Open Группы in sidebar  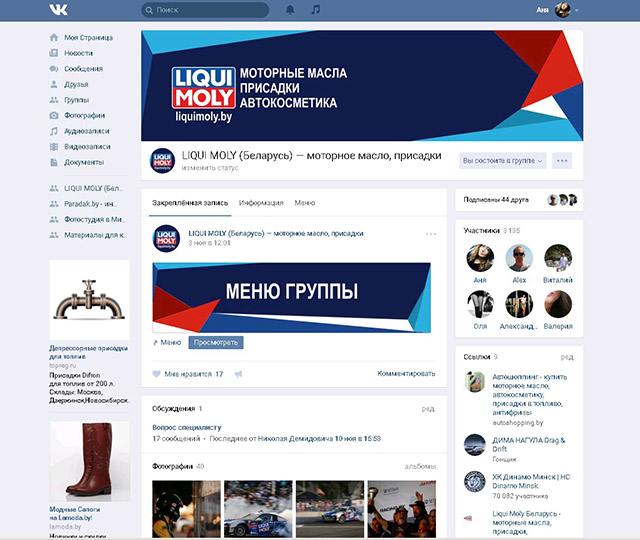pyautogui.click(x=76, y=100)
